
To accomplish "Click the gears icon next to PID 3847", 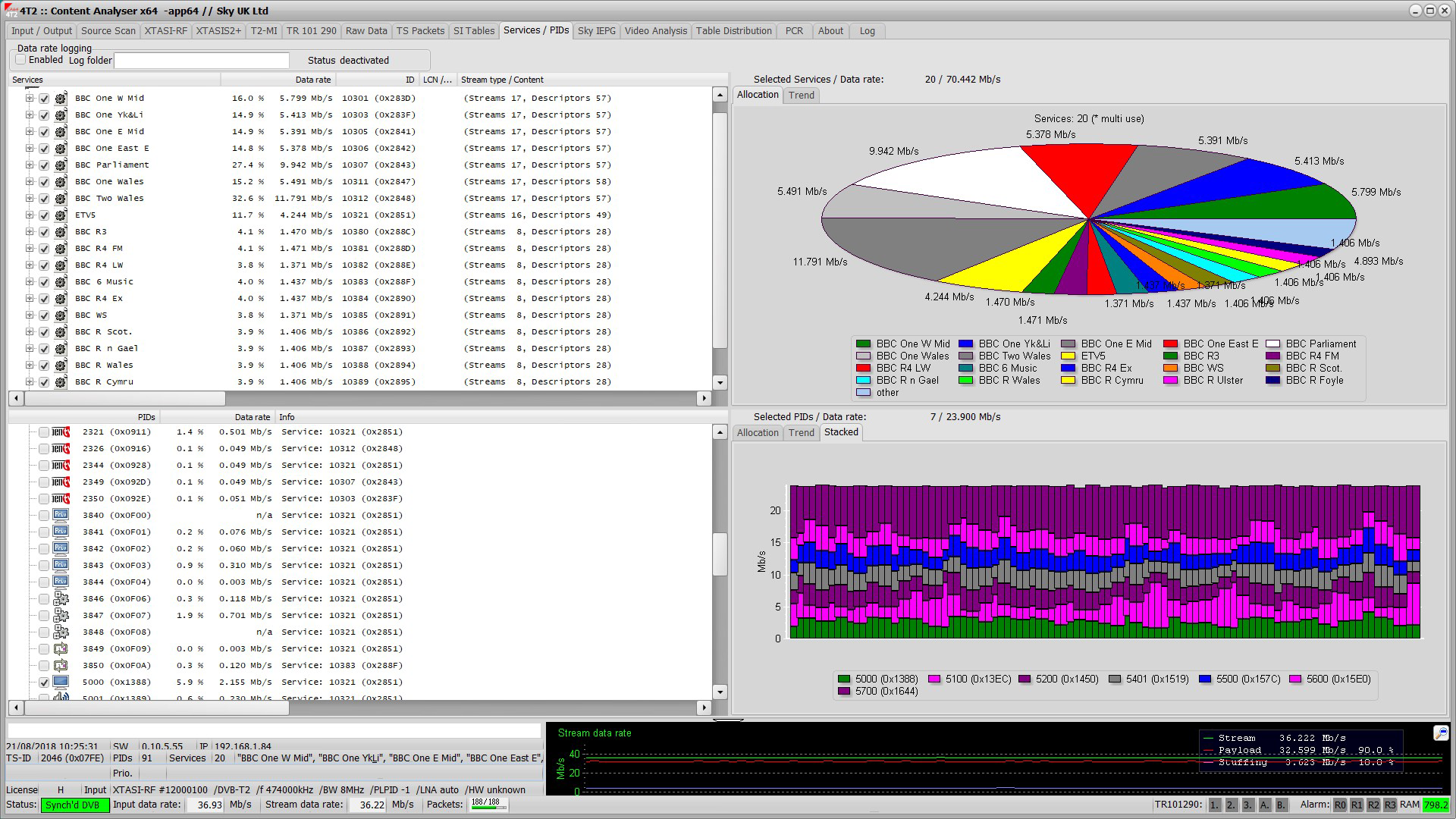I will point(61,615).
